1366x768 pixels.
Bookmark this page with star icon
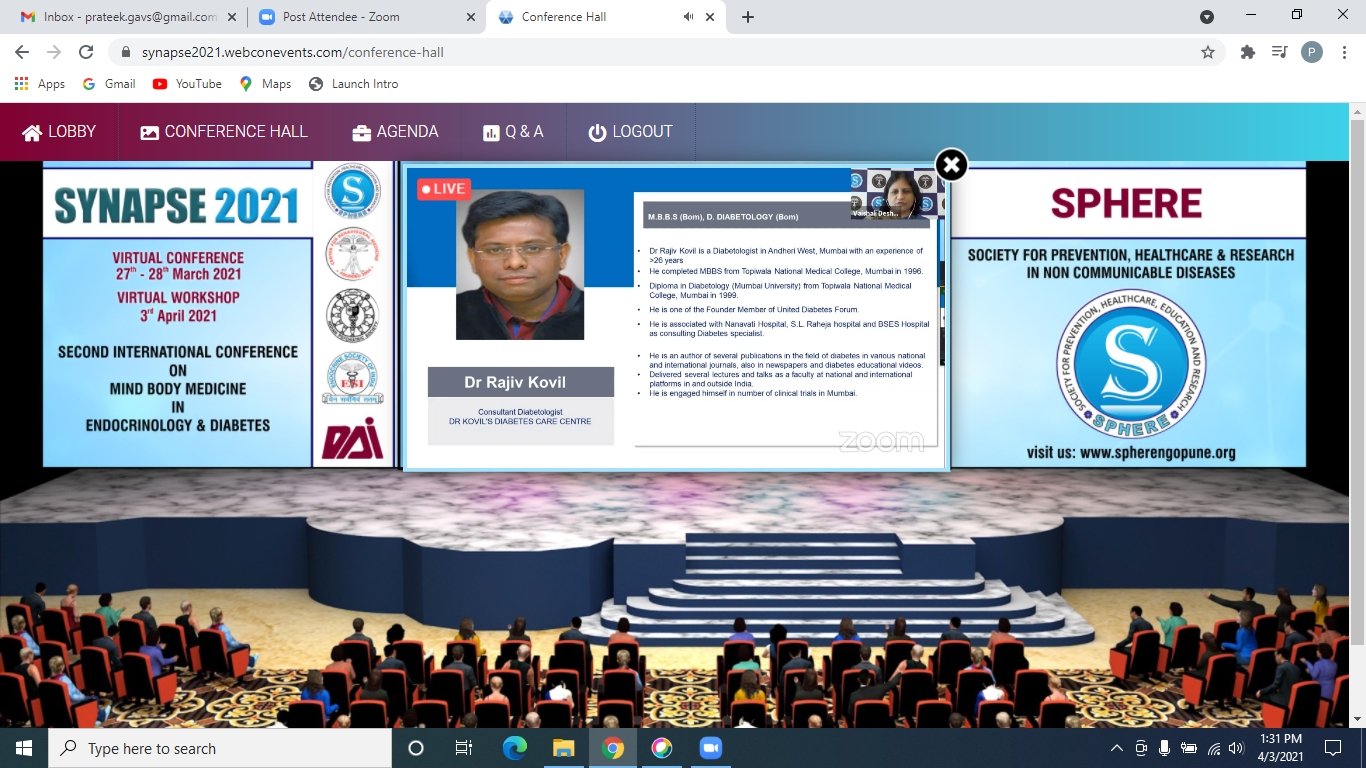click(x=1207, y=52)
